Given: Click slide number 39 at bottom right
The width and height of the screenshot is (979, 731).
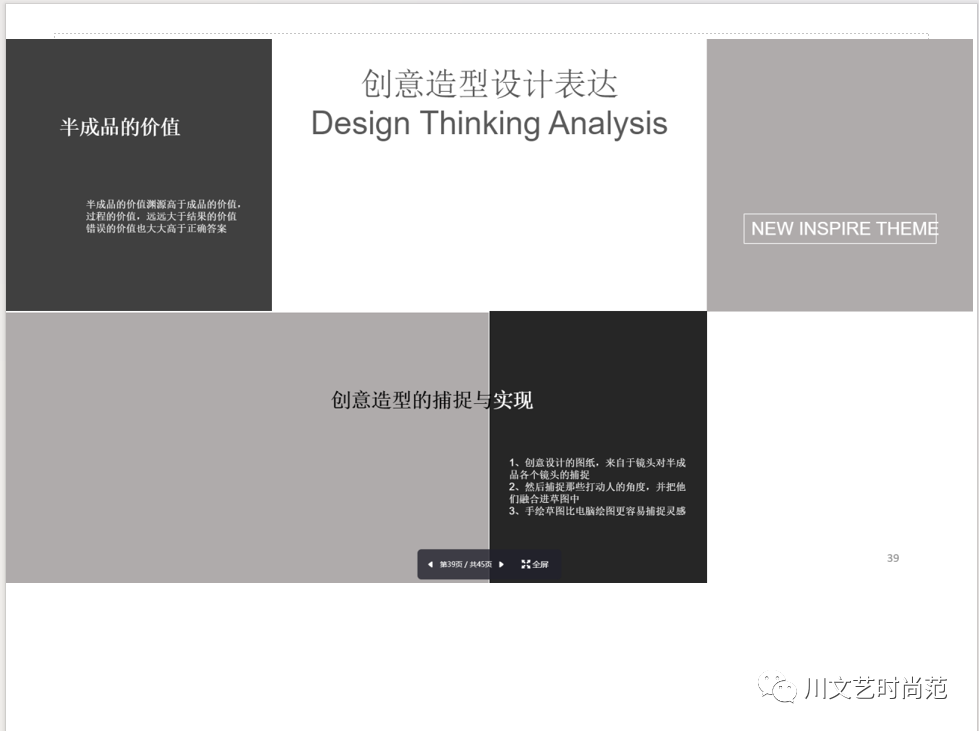Looking at the screenshot, I should pyautogui.click(x=893, y=558).
